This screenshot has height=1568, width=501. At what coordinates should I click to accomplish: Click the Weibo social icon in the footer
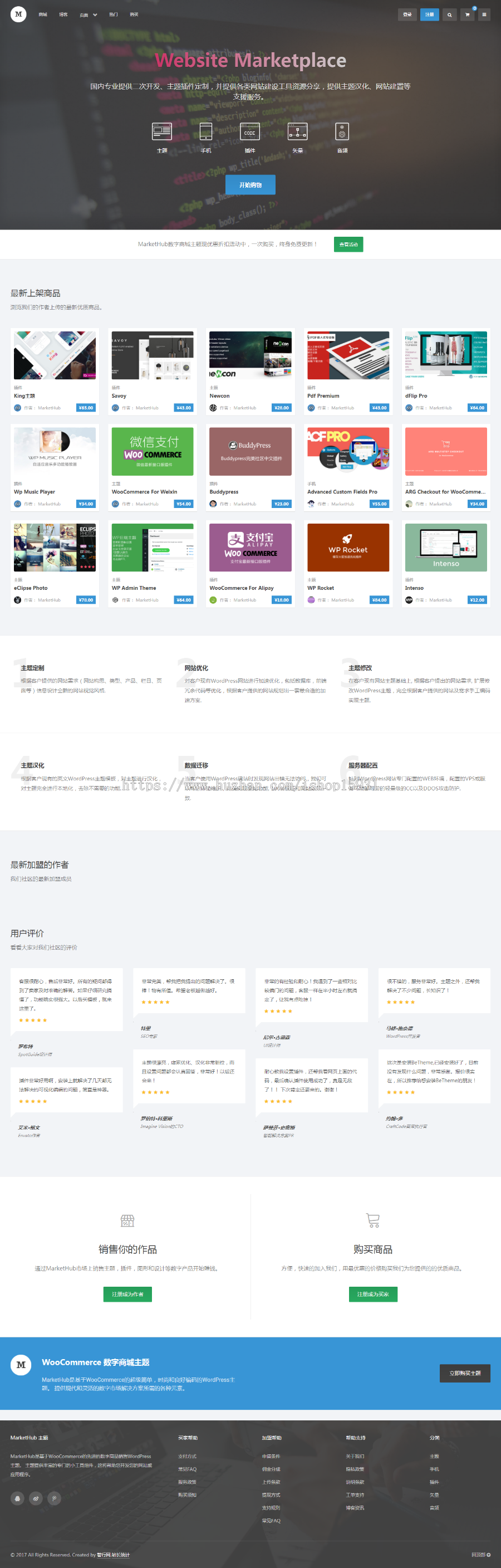[36, 1498]
